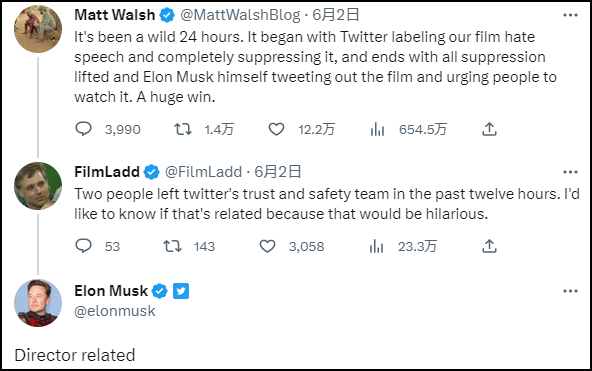Screen dimensions: 592x371
Task: Share FilmLadd's tweet
Action: pyautogui.click(x=489, y=246)
